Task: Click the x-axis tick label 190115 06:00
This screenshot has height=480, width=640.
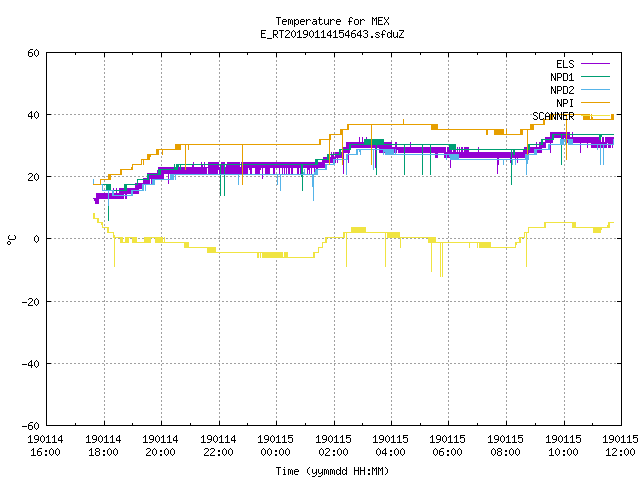Action: [448, 446]
